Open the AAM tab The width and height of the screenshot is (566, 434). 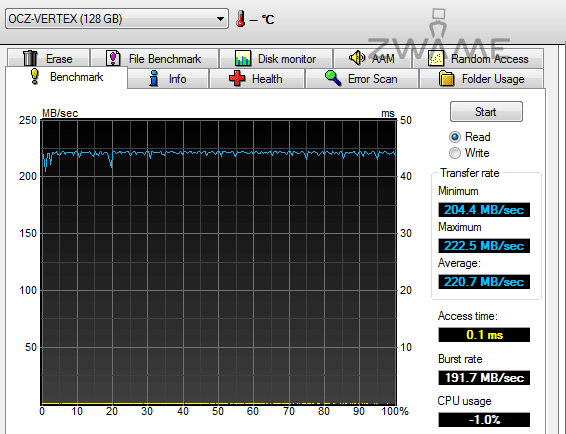click(372, 58)
